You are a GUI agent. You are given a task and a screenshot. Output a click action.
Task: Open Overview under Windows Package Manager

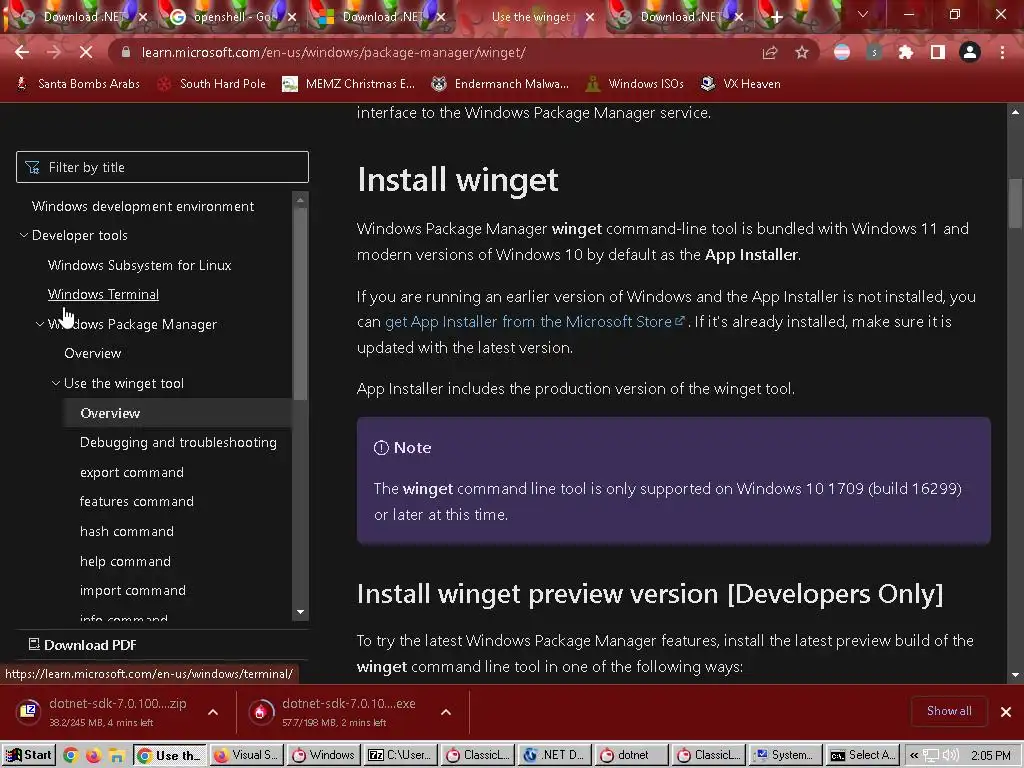[x=93, y=353]
